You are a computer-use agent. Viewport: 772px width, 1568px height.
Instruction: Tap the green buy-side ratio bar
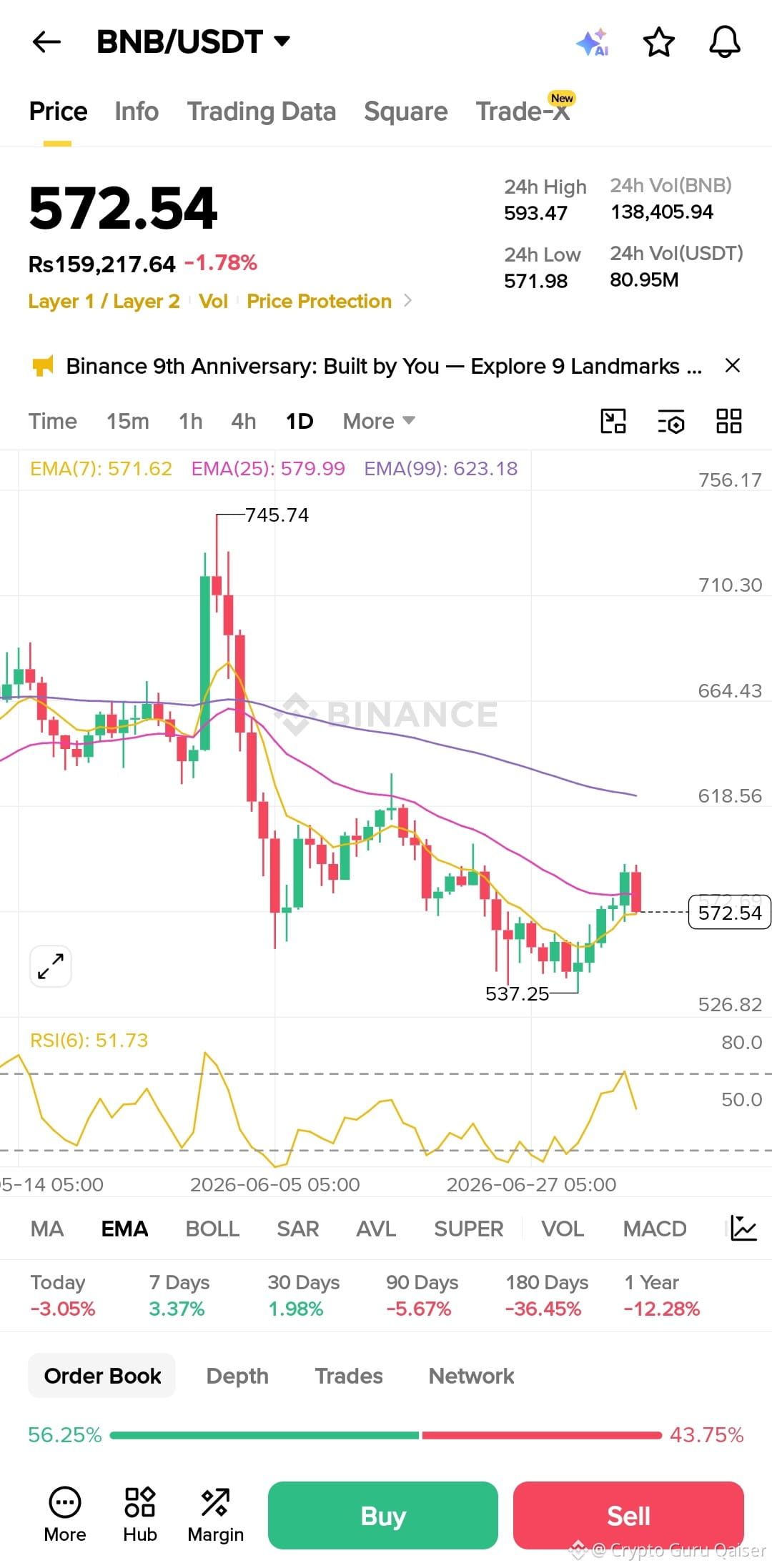click(264, 1435)
